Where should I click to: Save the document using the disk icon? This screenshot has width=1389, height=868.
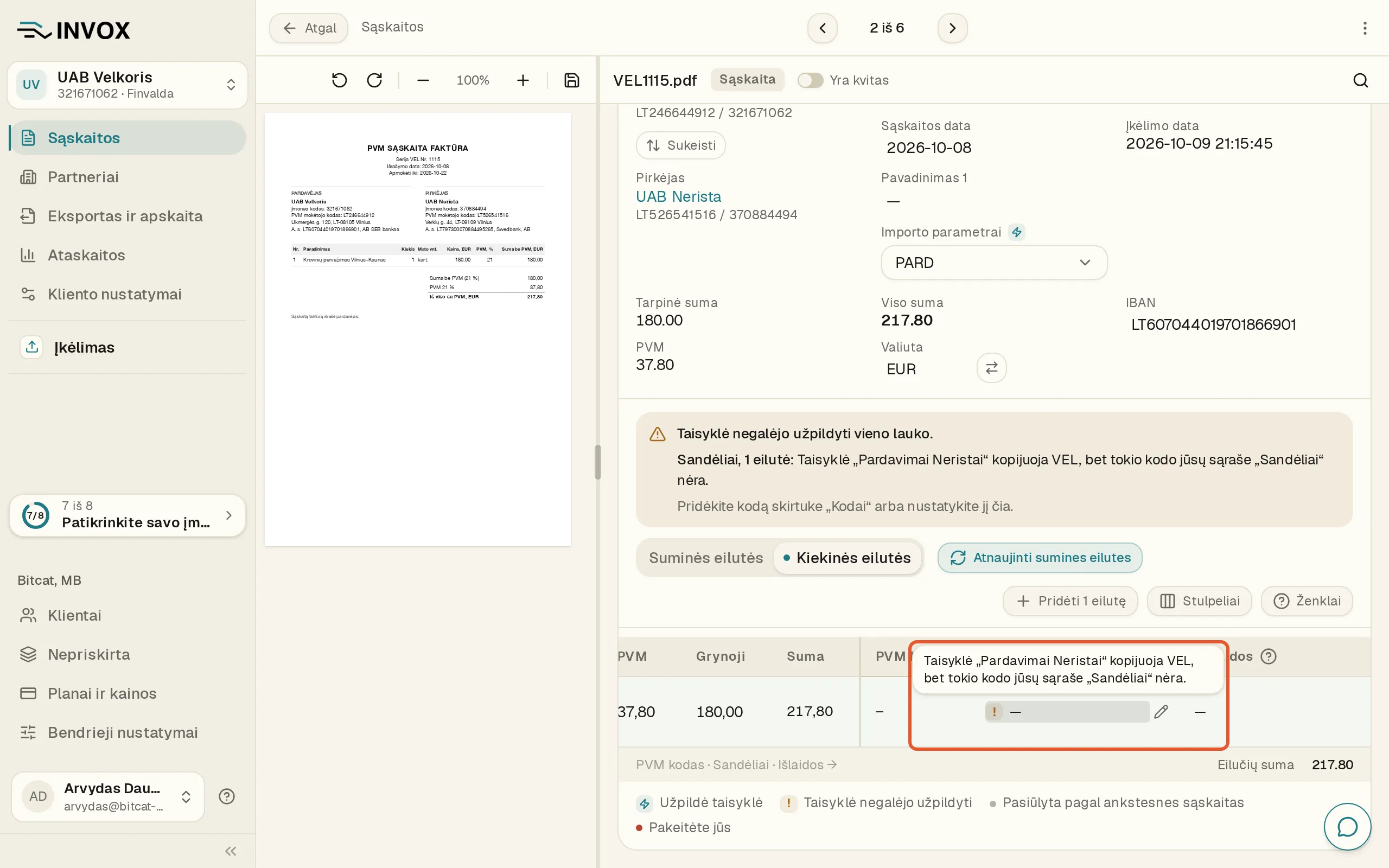tap(572, 80)
